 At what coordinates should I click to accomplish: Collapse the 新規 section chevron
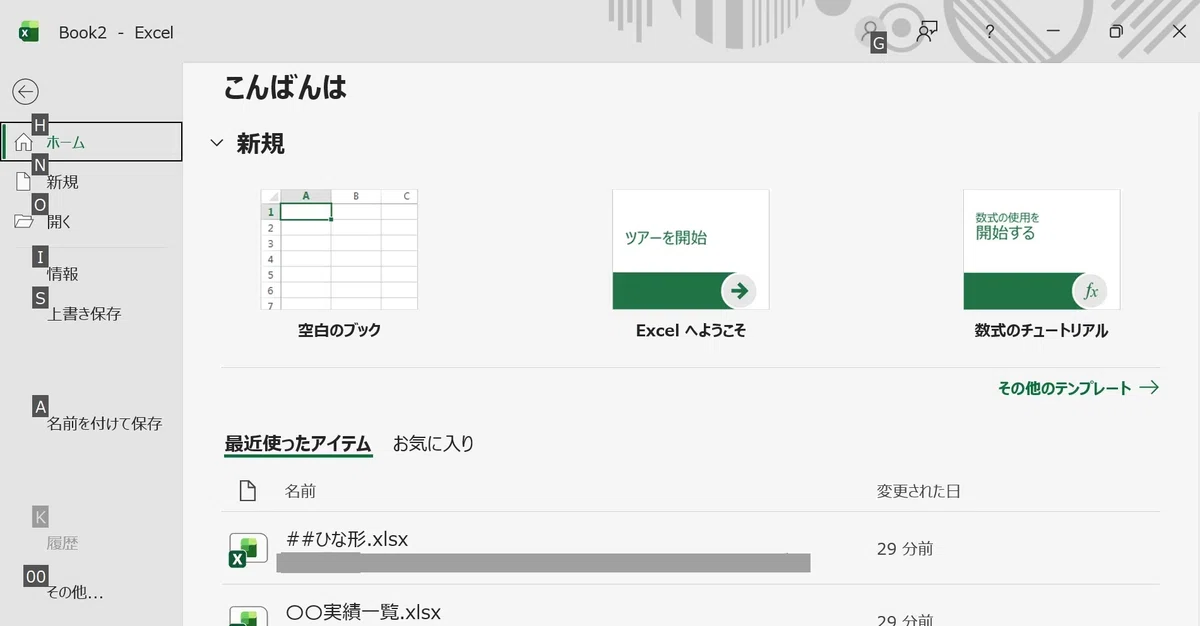pyautogui.click(x=216, y=143)
